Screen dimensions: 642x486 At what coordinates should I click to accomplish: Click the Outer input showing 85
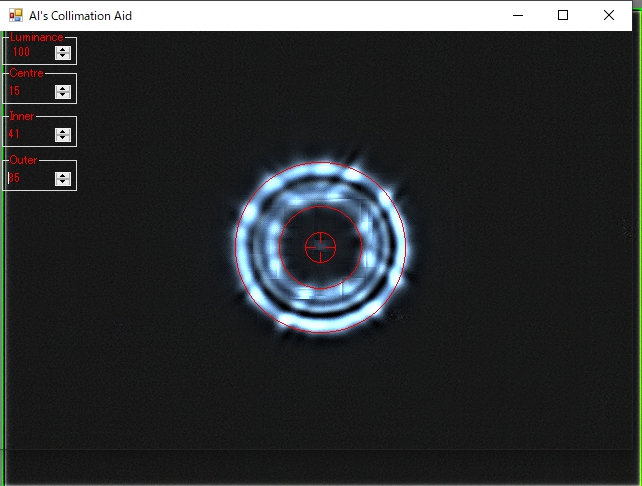point(31,178)
